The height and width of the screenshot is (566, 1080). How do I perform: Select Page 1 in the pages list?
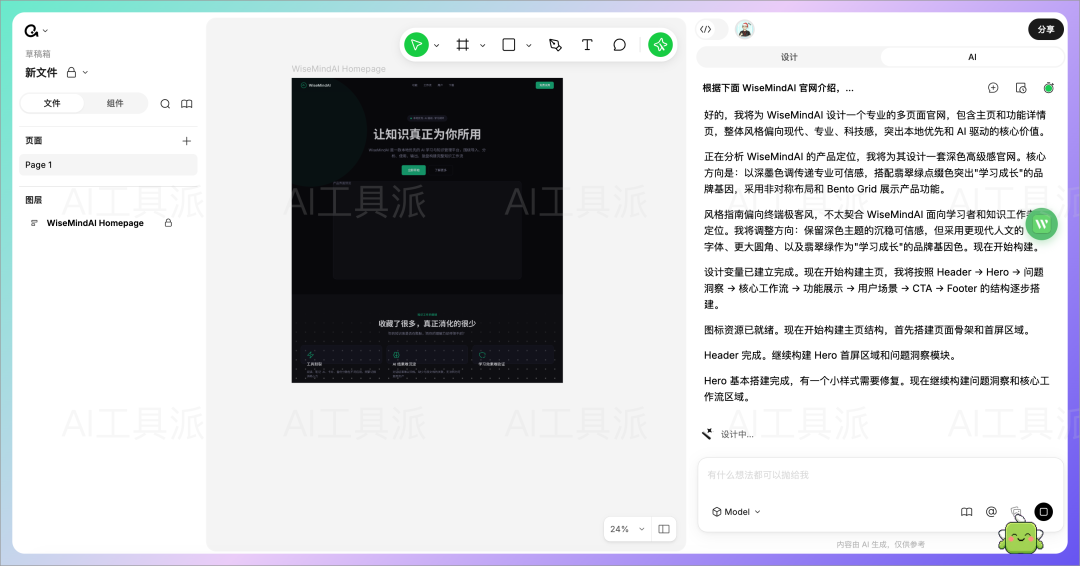pyautogui.click(x=108, y=165)
